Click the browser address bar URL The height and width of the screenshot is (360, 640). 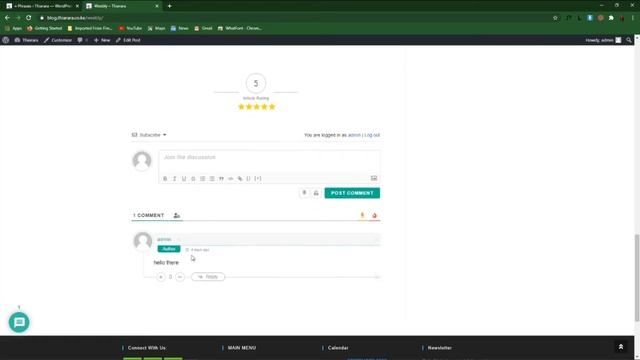tap(75, 18)
